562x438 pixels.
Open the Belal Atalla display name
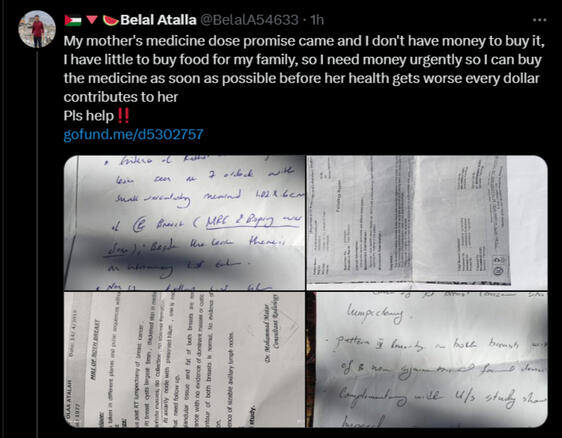tap(158, 20)
